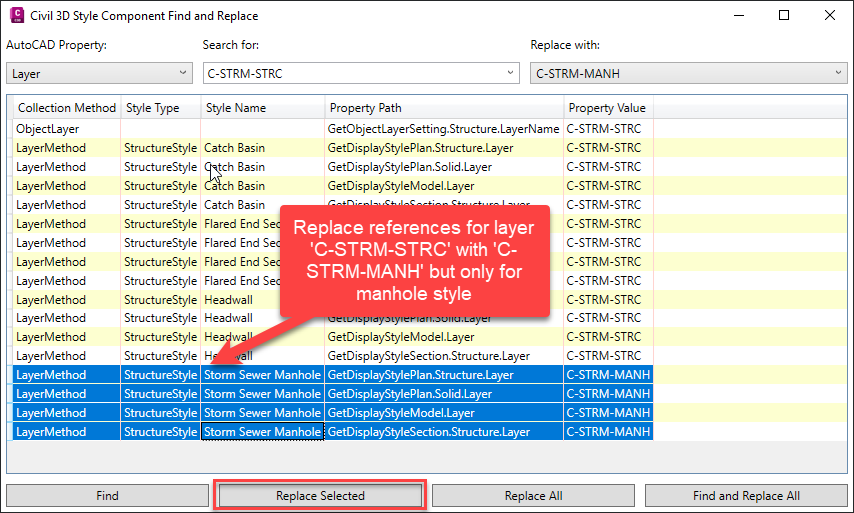Select C-STRM-STRC value in Headwall GetDisplayStyleSection.Structure.Layer row
Image resolution: width=854 pixels, height=513 pixels.
(608, 356)
